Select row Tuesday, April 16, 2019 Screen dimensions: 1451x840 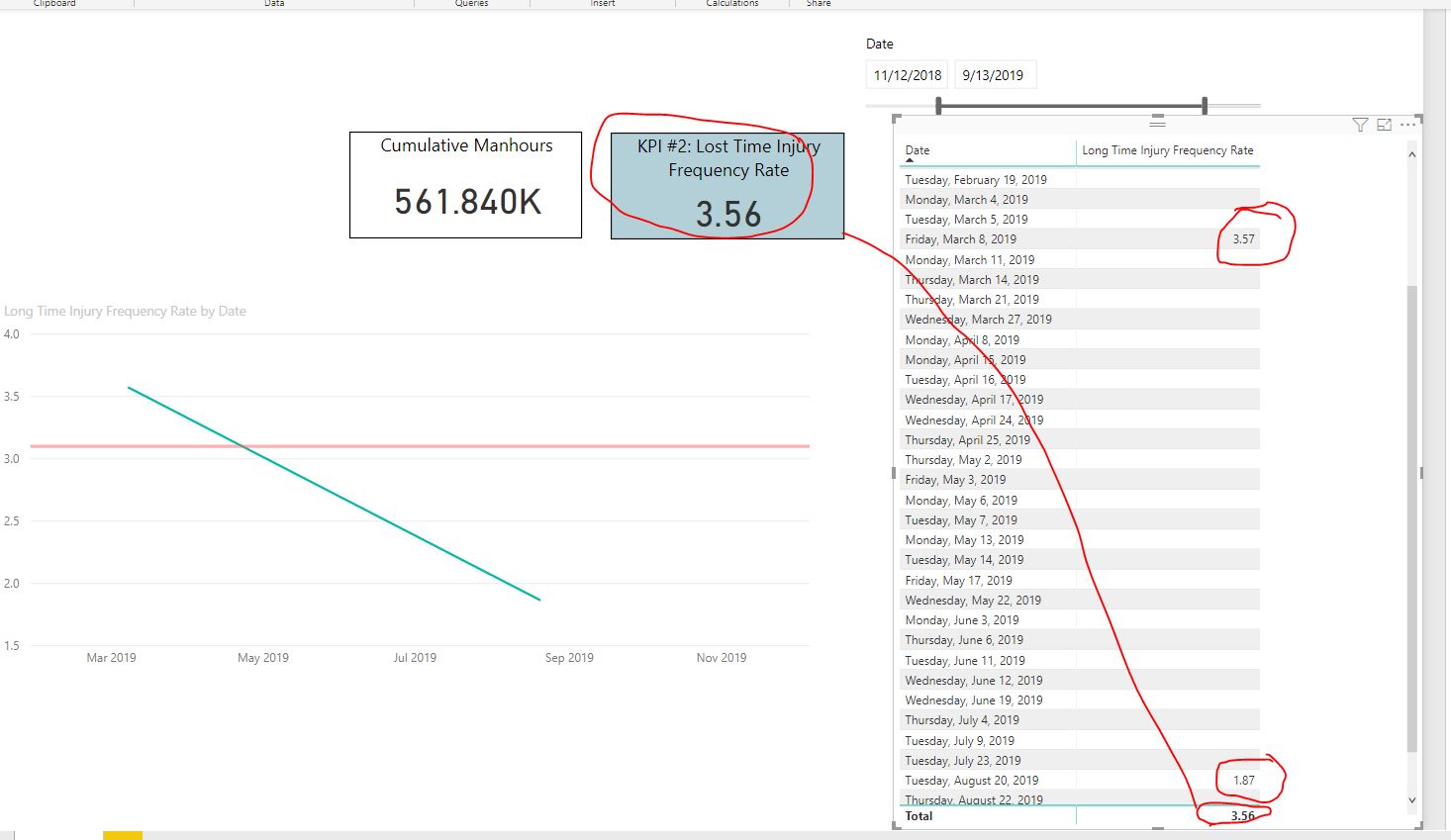coord(1081,380)
